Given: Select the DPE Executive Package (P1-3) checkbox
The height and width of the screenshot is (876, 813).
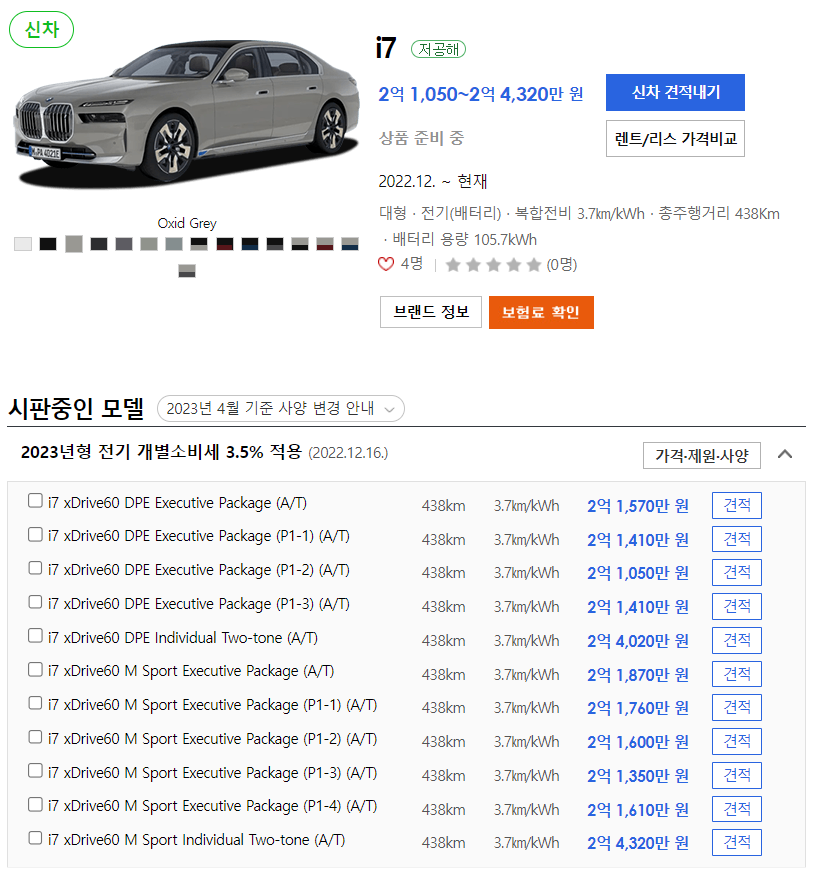Looking at the screenshot, I should coord(35,602).
